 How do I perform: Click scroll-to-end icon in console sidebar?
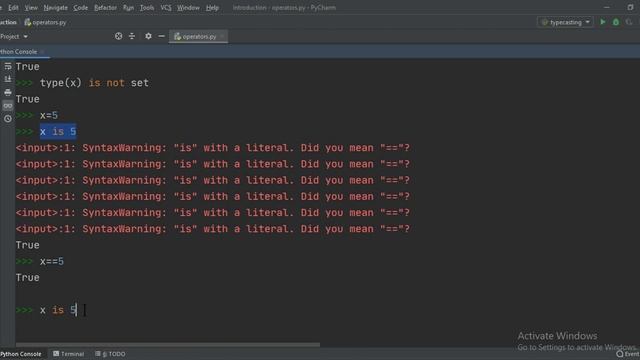point(8,79)
